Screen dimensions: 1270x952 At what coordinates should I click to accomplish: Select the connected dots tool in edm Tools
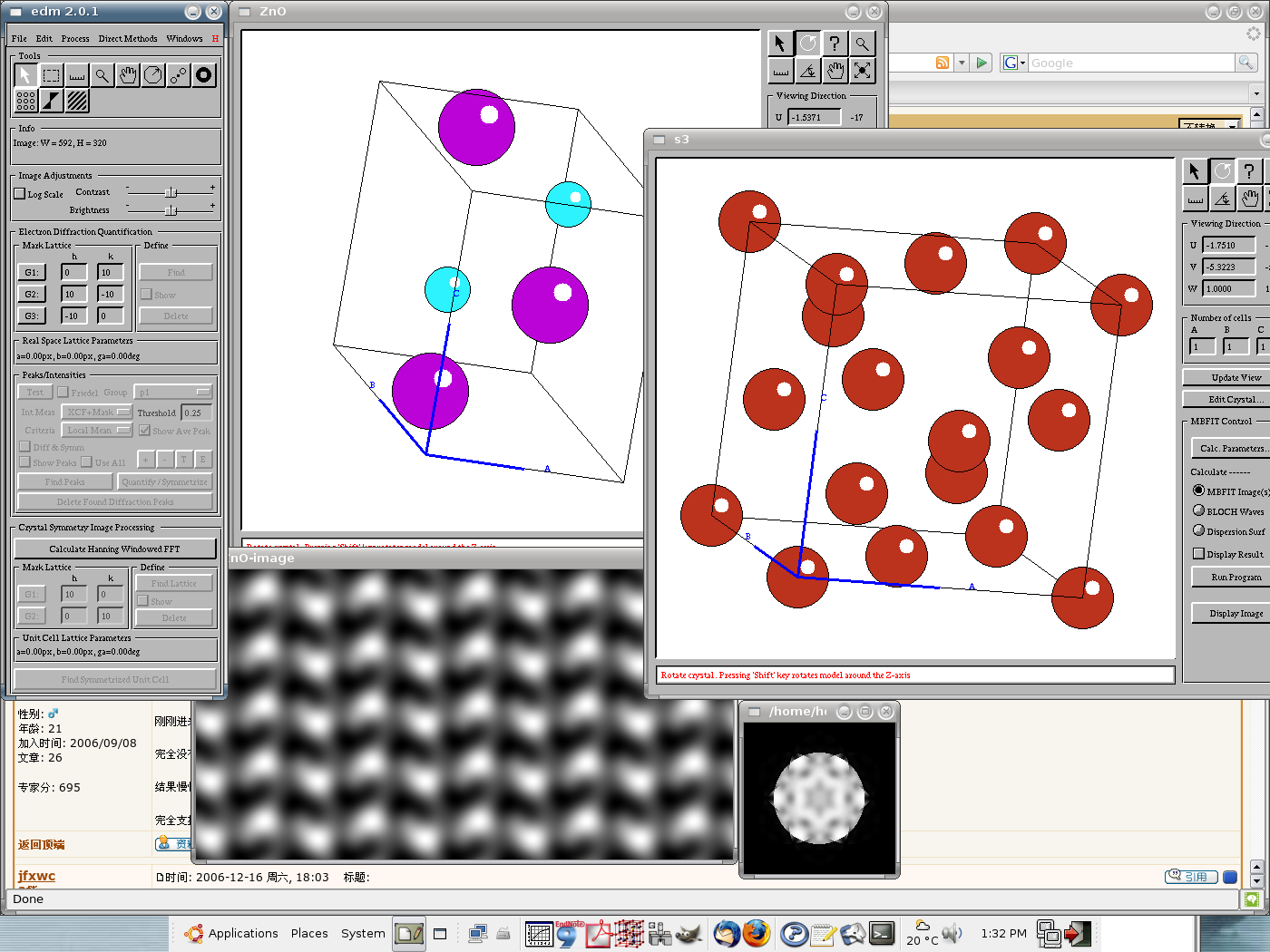pos(179,75)
